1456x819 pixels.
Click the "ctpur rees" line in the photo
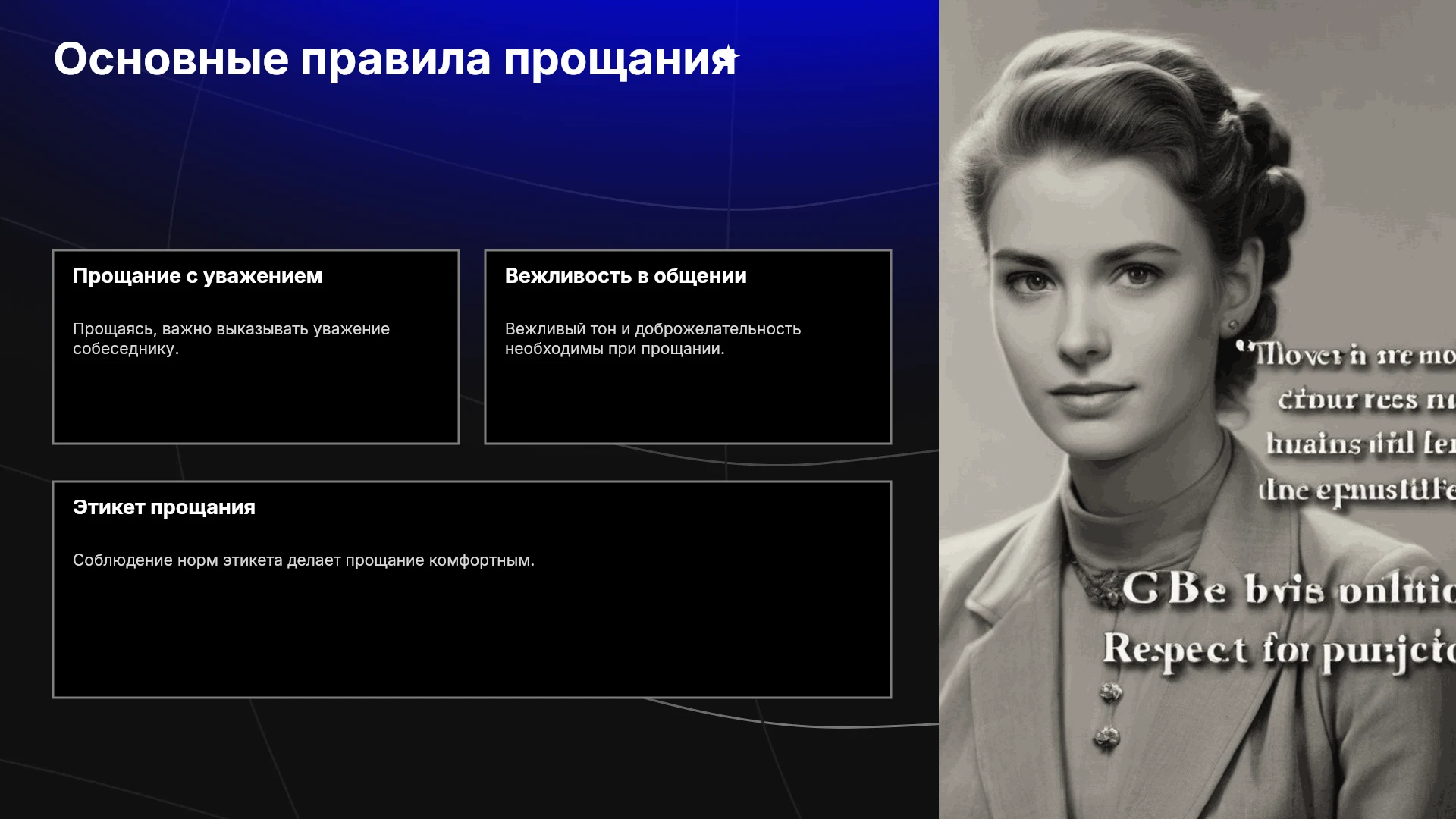(x=1367, y=400)
